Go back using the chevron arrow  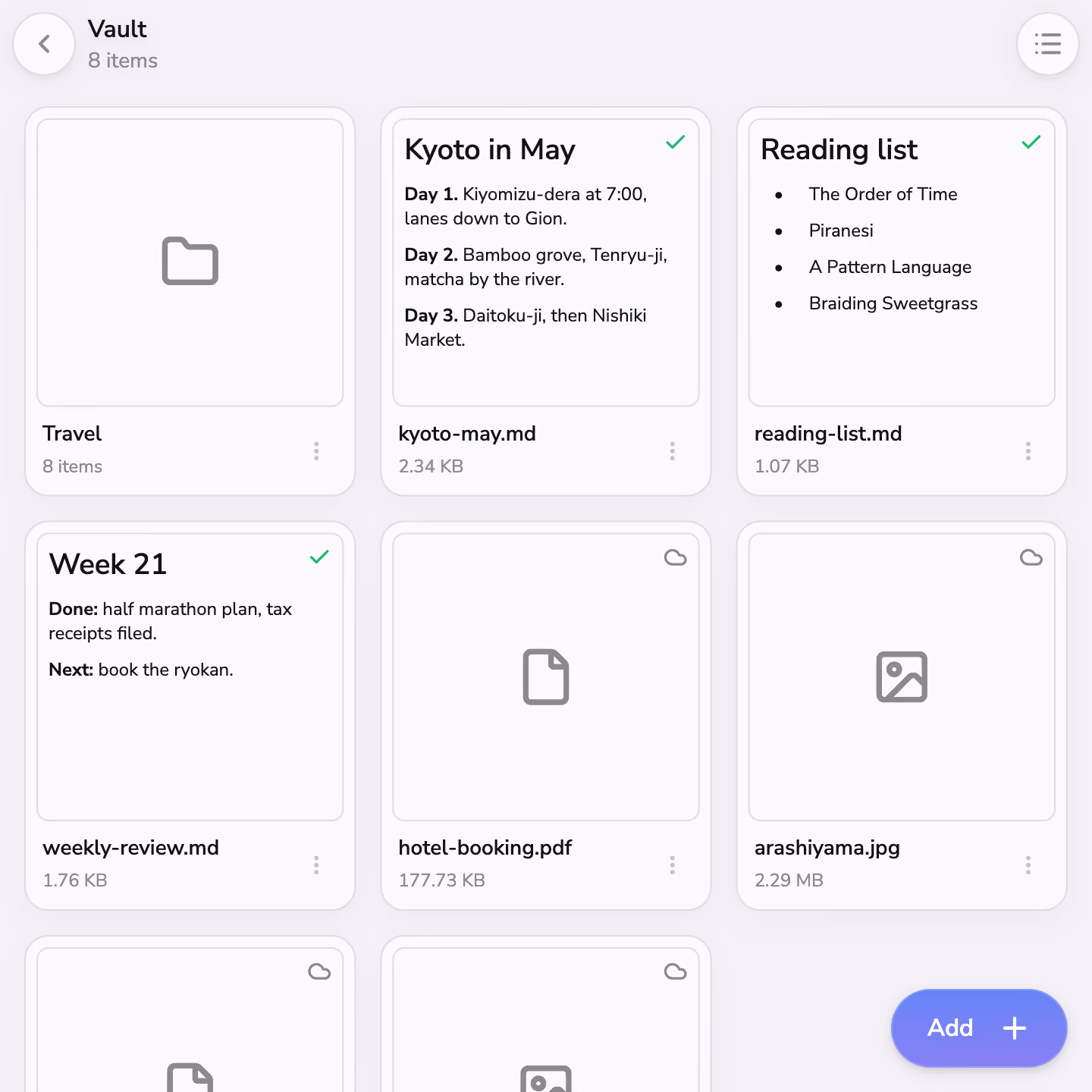[x=44, y=44]
